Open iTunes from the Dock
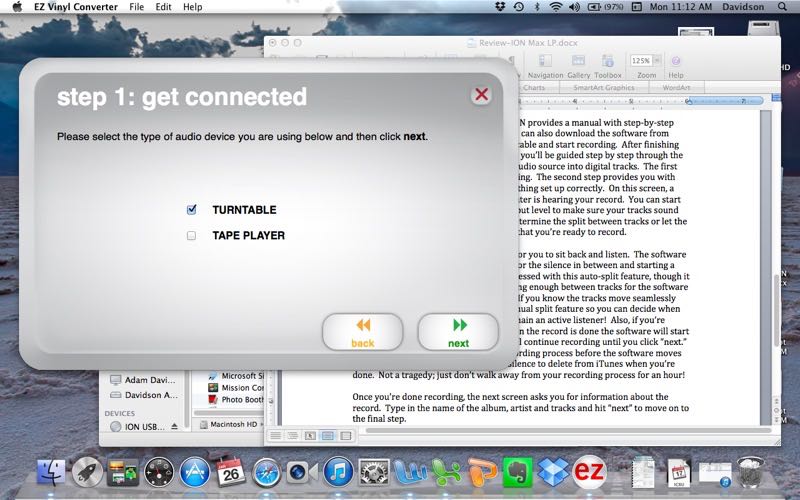800x500 pixels. pos(337,472)
